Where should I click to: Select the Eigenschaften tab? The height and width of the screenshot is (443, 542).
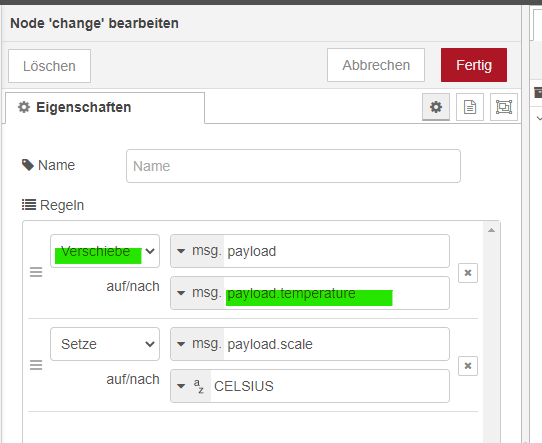click(x=105, y=107)
